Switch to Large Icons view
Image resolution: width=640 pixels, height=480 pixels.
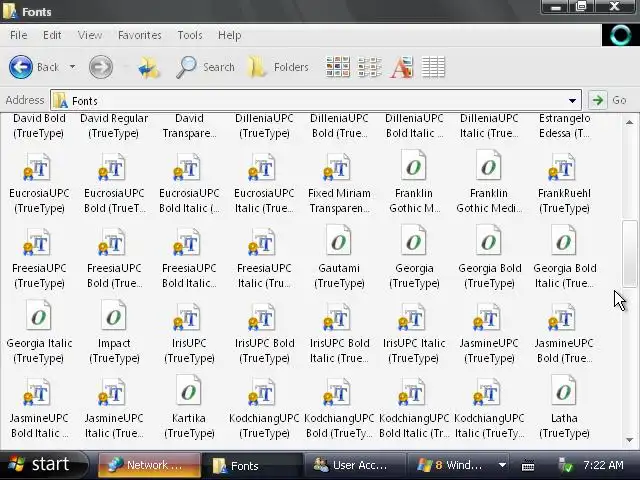coord(338,67)
